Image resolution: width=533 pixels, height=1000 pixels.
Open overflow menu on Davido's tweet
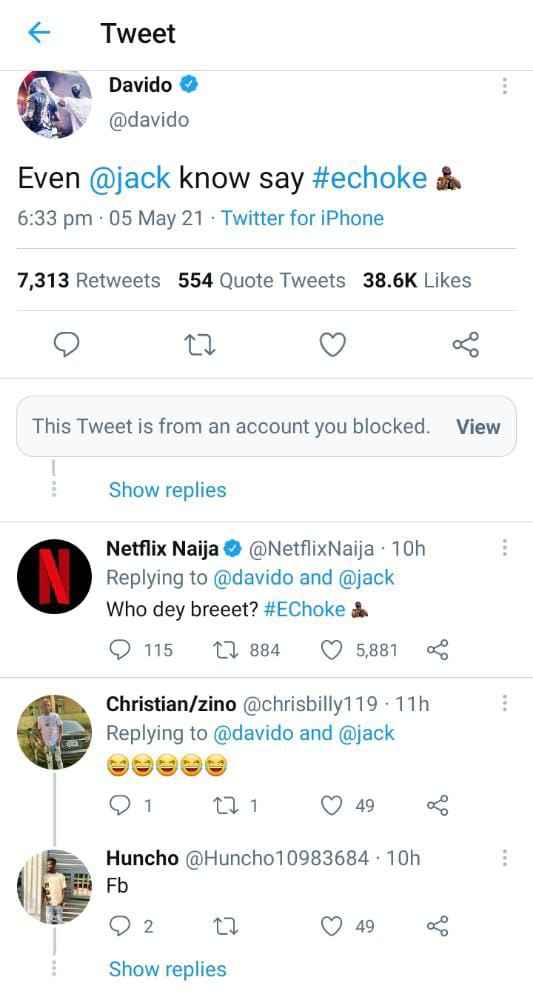504,86
